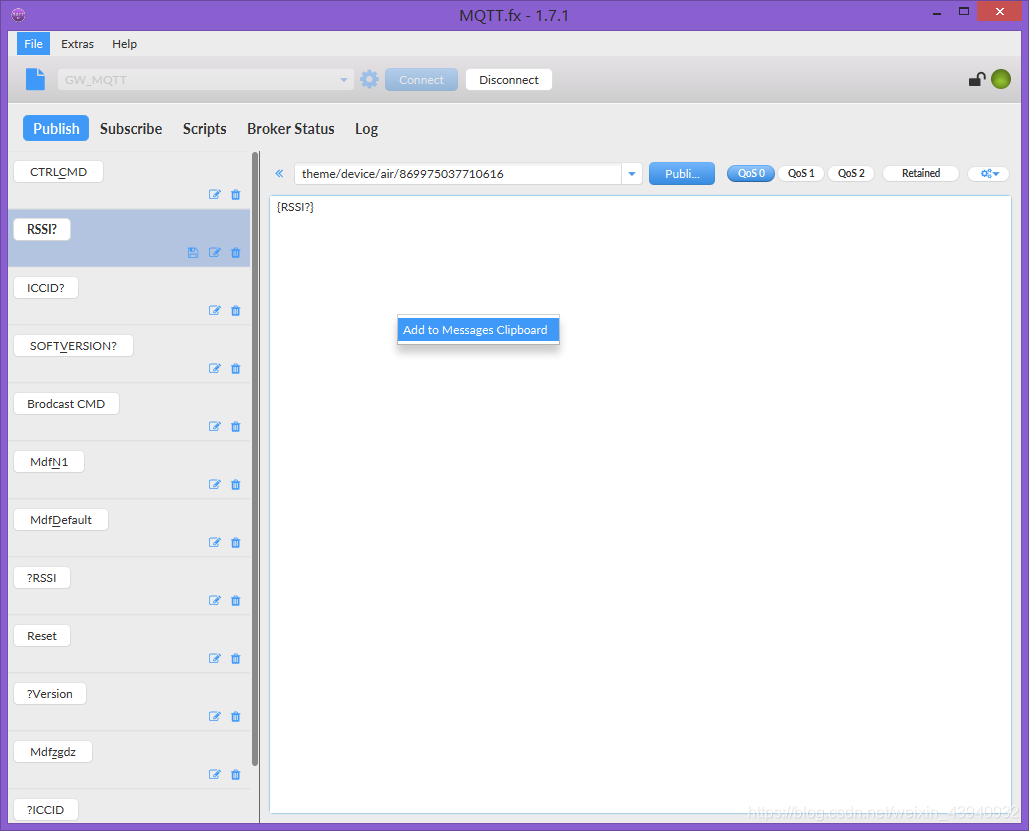Delete the Brodcast CMD message entry
This screenshot has height=831, width=1029.
click(236, 427)
